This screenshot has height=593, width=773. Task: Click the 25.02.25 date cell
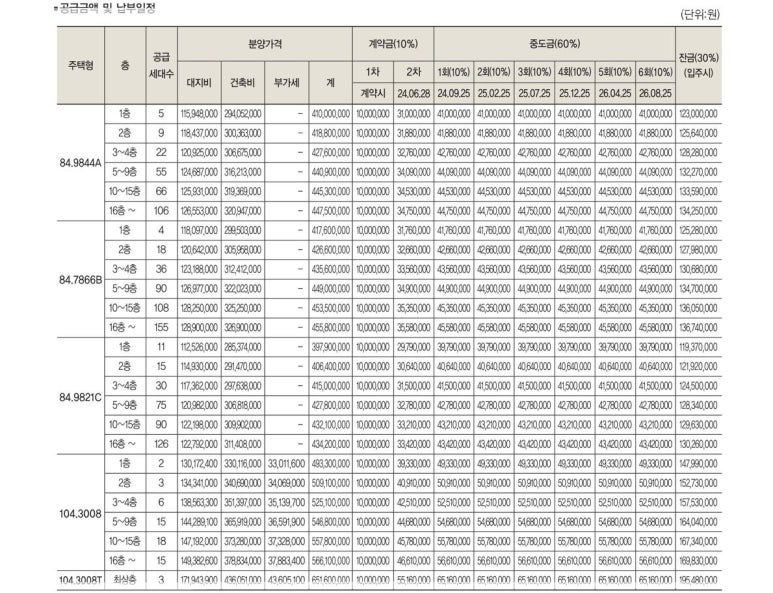tap(494, 93)
